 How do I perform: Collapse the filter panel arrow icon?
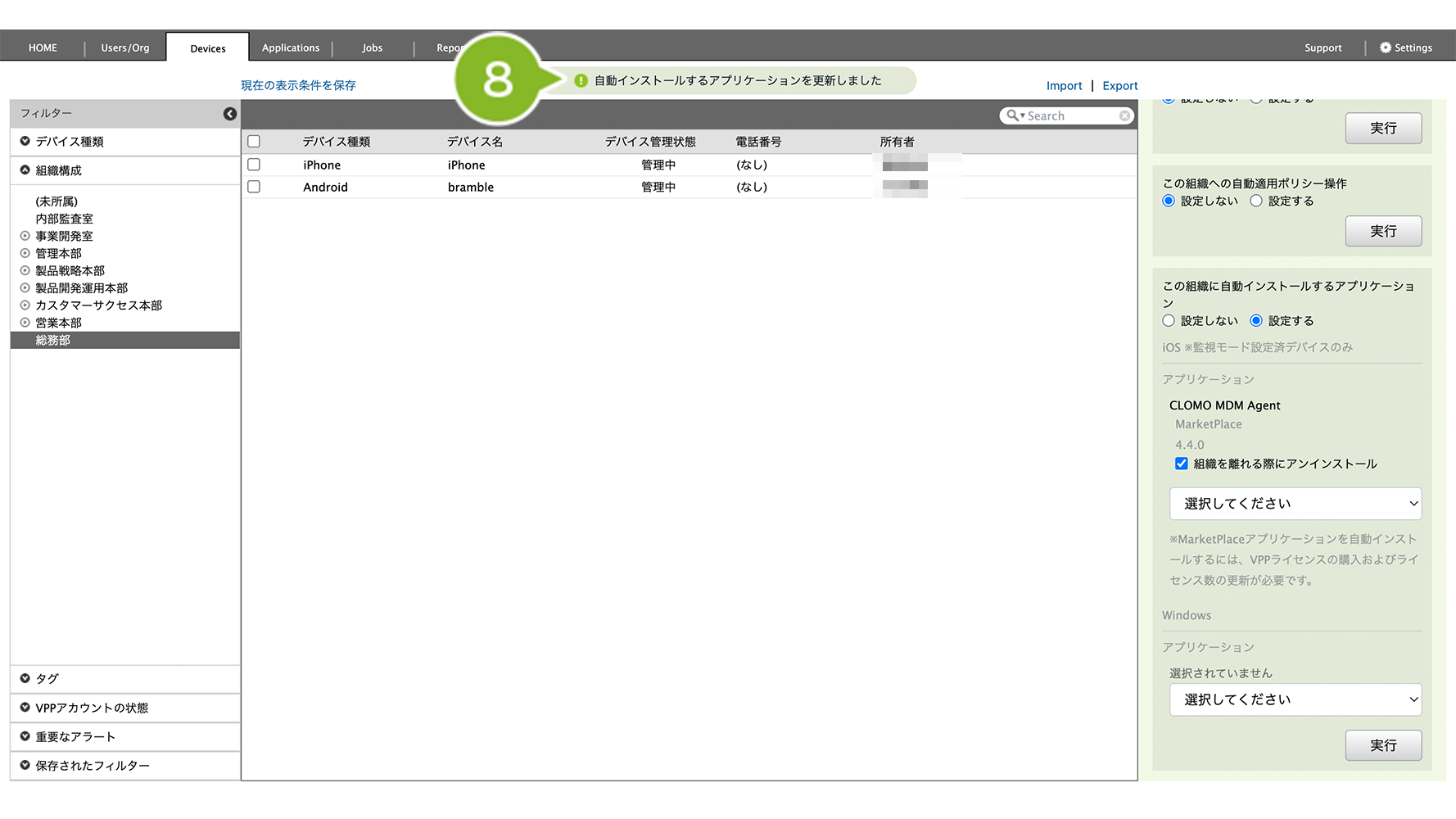click(x=230, y=114)
